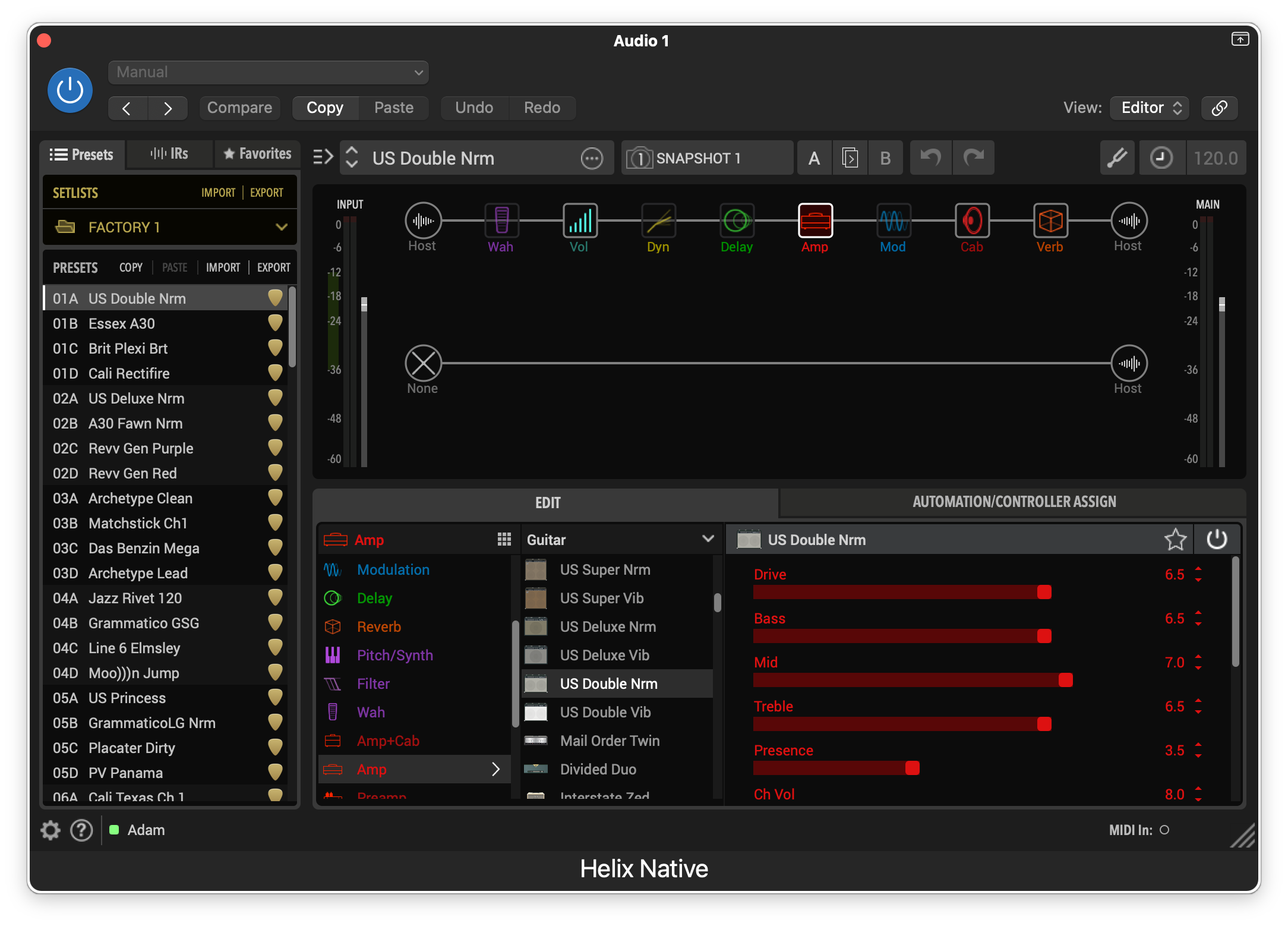Switch to the Presets tab

(82, 155)
